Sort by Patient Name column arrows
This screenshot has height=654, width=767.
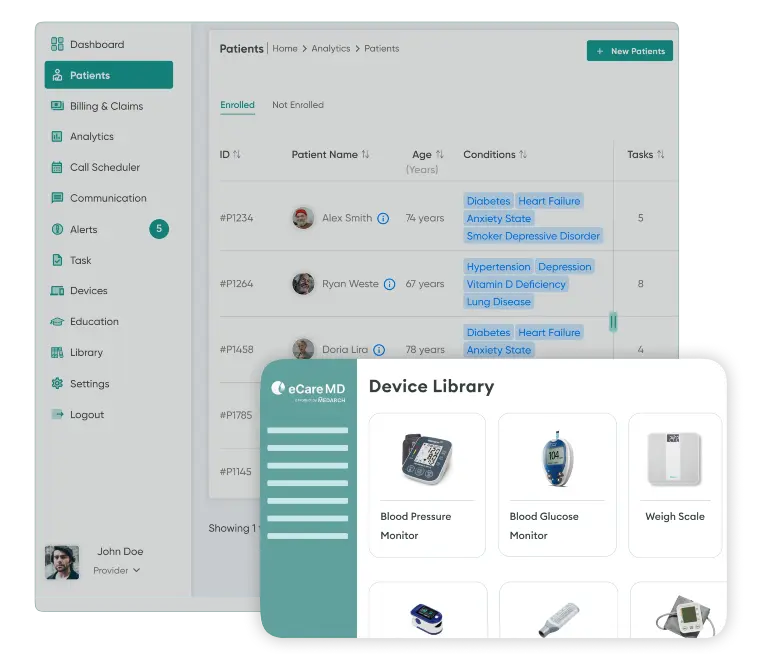(365, 155)
